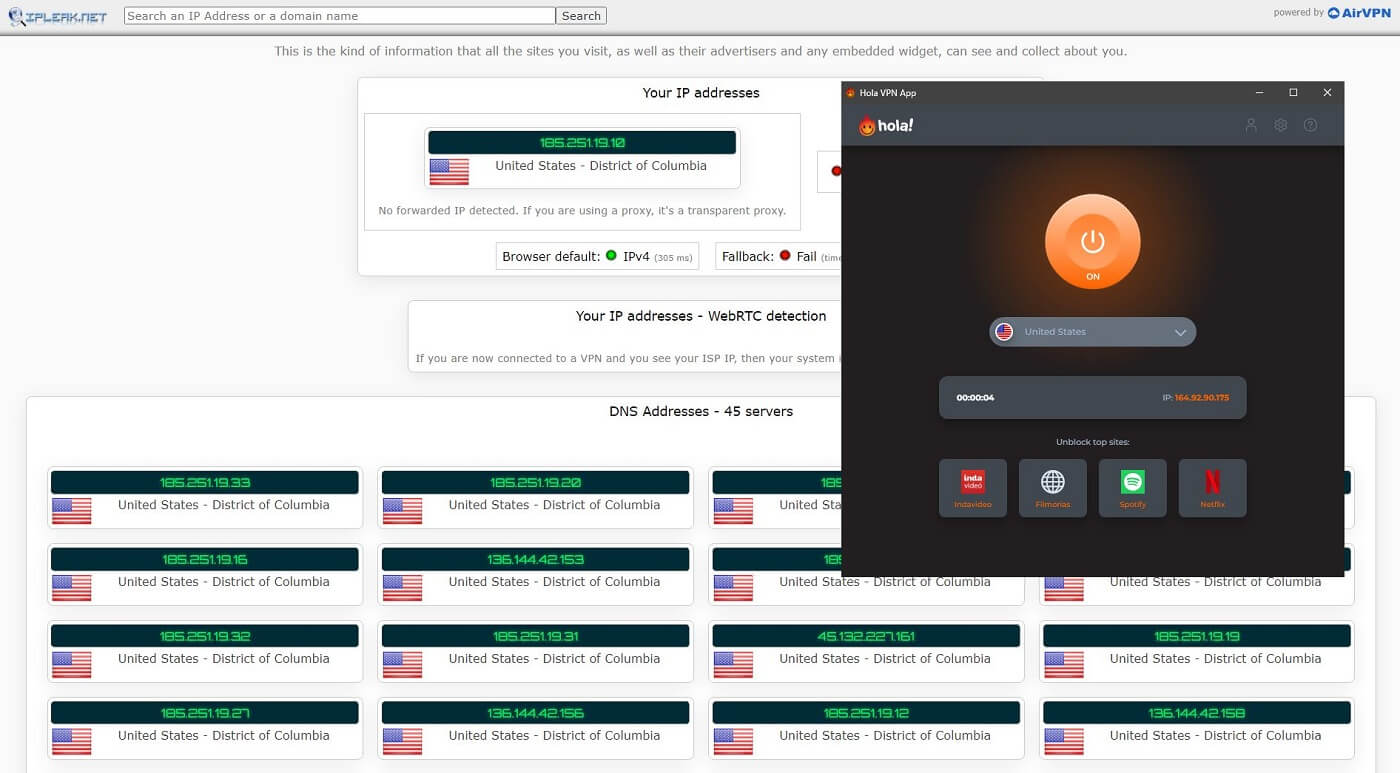Click the flag beside DNS 185.251.19.33
1400x773 pixels.
71,511
